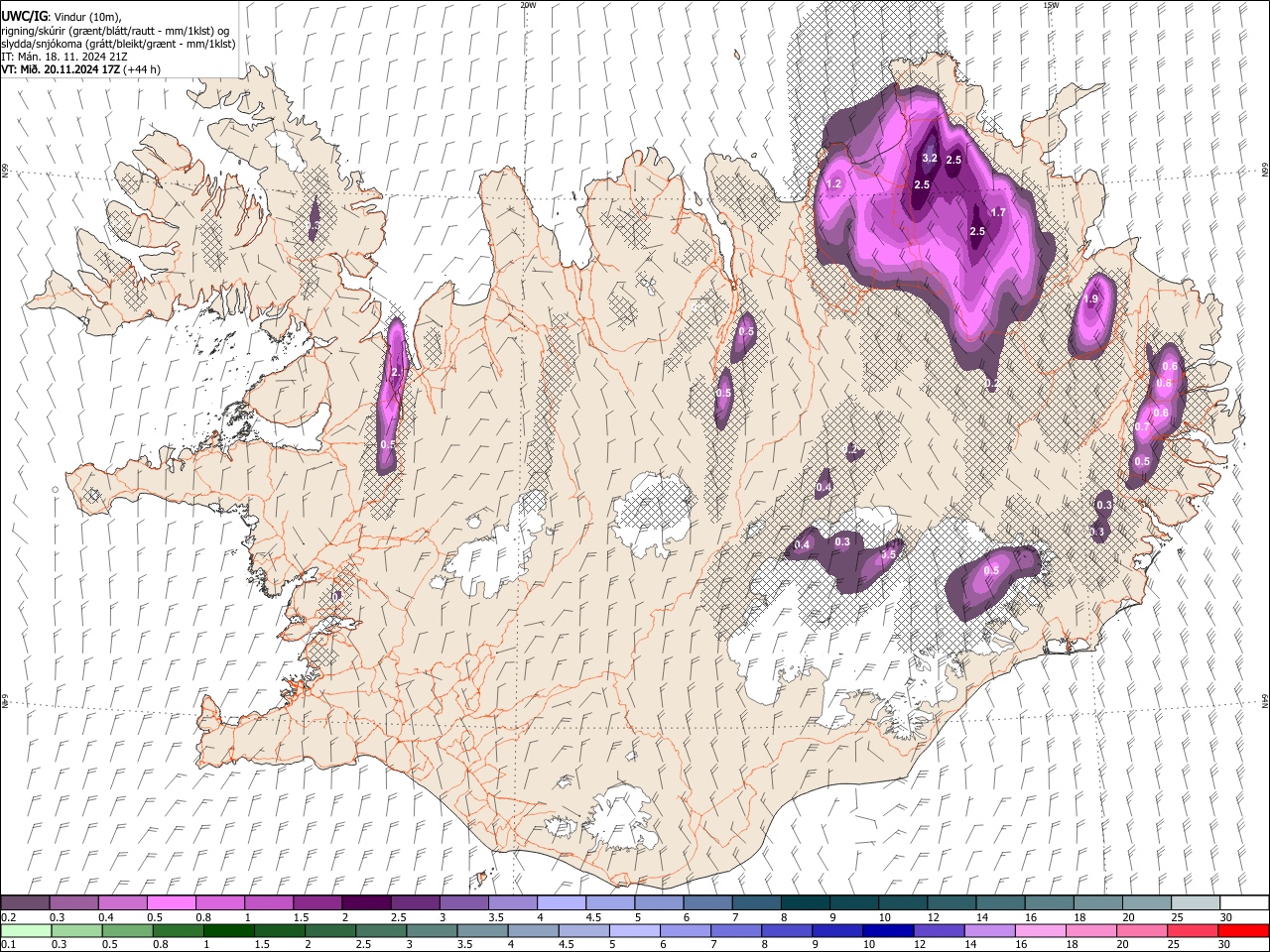The height and width of the screenshot is (952, 1270).
Task: Click the magenta 1.5 swatch in upper legend row
Action: [317, 903]
